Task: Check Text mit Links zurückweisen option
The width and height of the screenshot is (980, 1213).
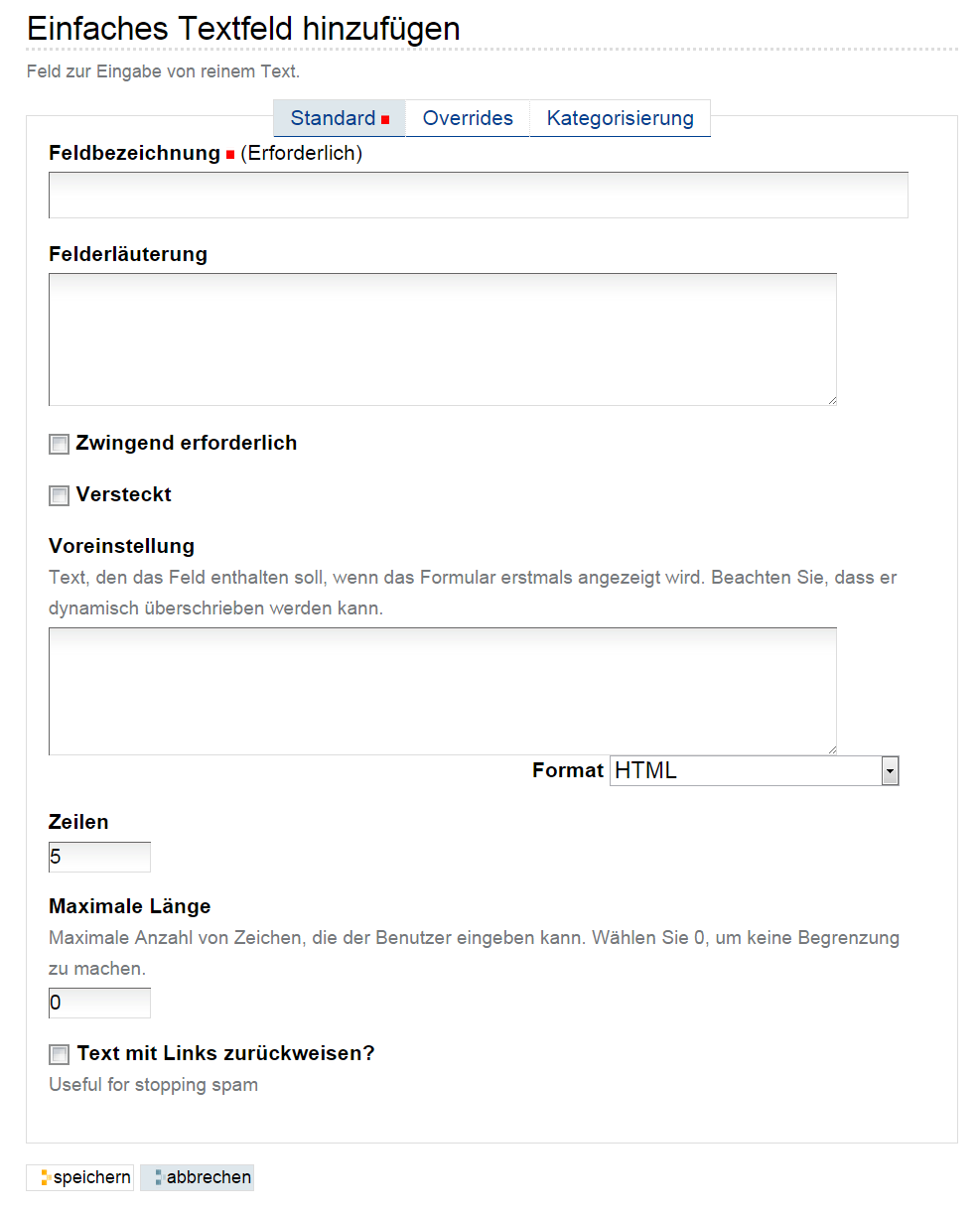Action: [x=60, y=1055]
